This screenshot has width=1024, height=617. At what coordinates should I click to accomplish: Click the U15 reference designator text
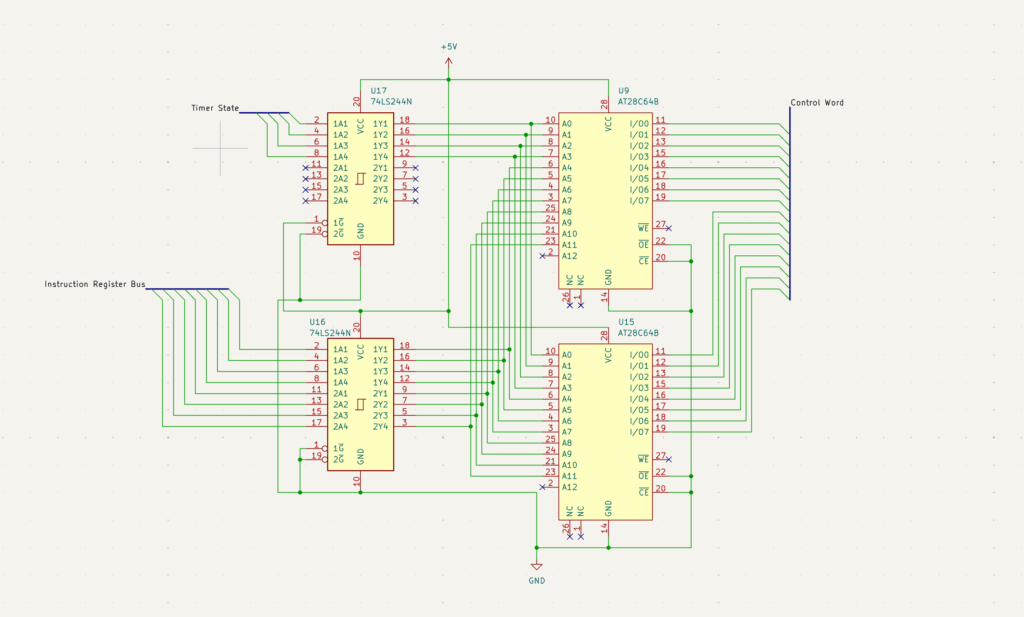point(627,322)
